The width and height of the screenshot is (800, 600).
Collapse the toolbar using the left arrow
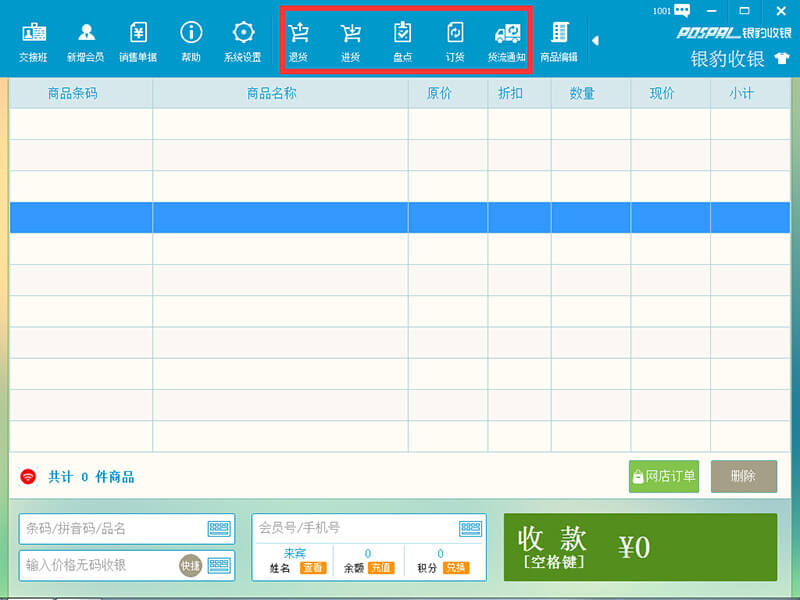[595, 41]
